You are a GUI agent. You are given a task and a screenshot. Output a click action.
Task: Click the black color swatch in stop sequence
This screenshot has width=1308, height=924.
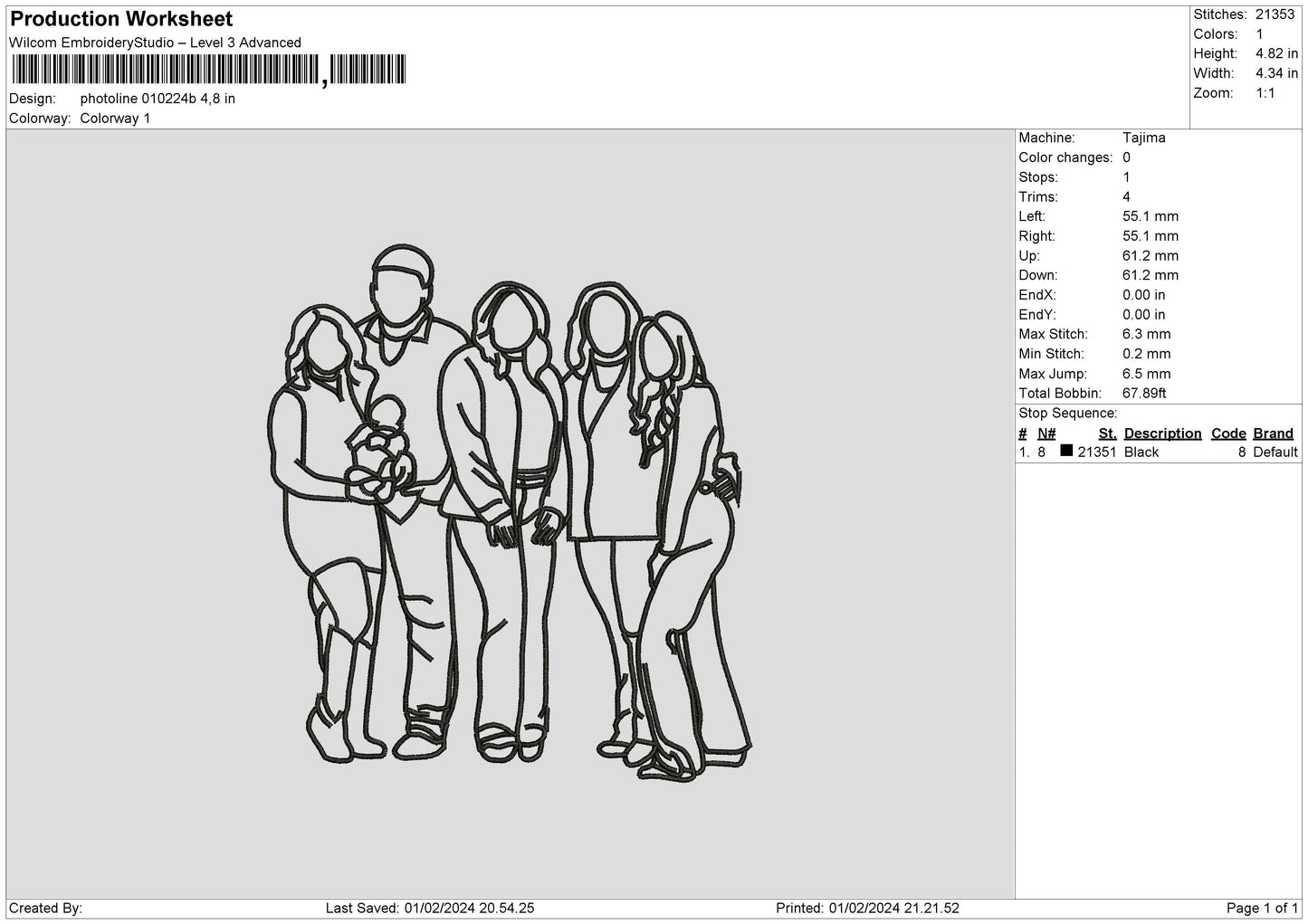[x=1066, y=451]
